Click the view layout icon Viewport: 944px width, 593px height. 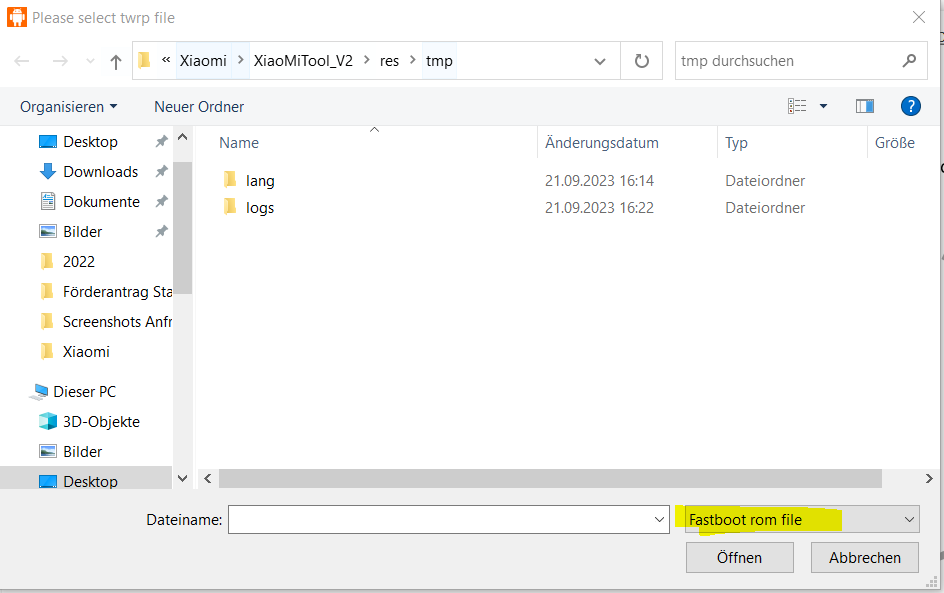coord(797,106)
